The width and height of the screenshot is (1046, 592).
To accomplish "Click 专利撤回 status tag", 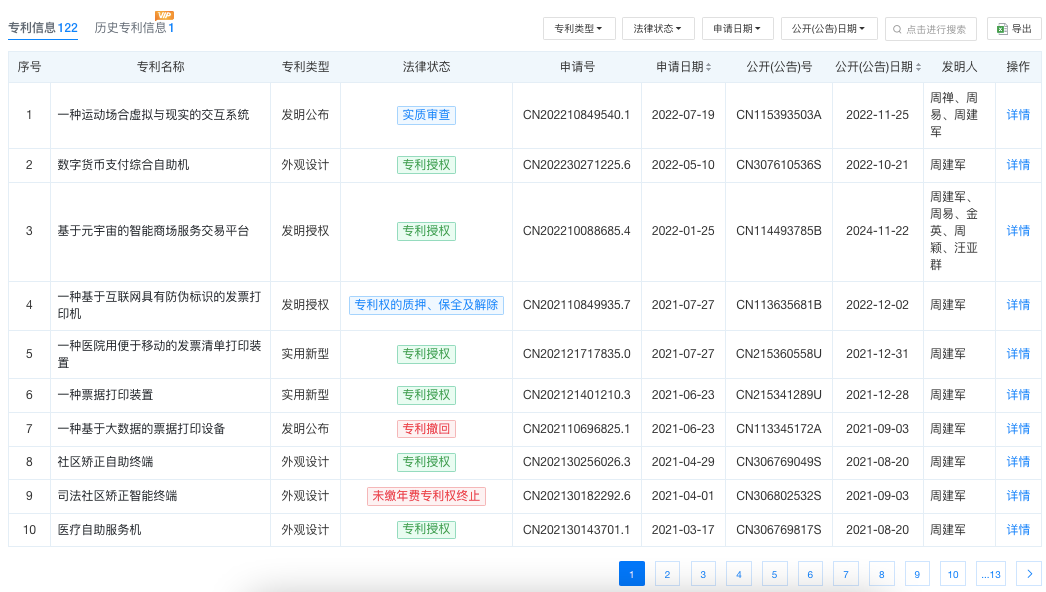I will [426, 429].
